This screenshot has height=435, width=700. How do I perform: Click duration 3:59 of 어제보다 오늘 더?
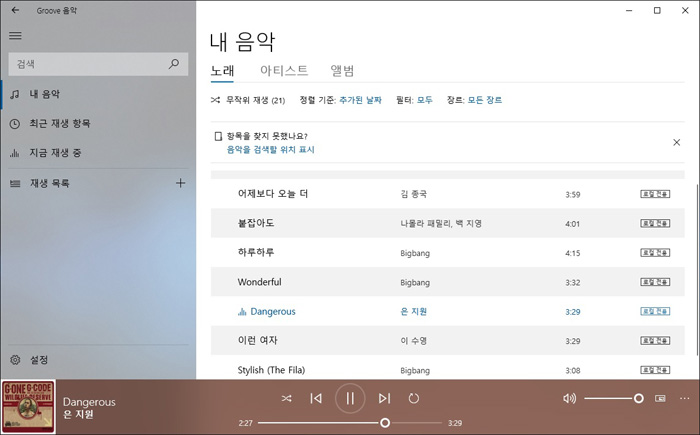coord(573,195)
